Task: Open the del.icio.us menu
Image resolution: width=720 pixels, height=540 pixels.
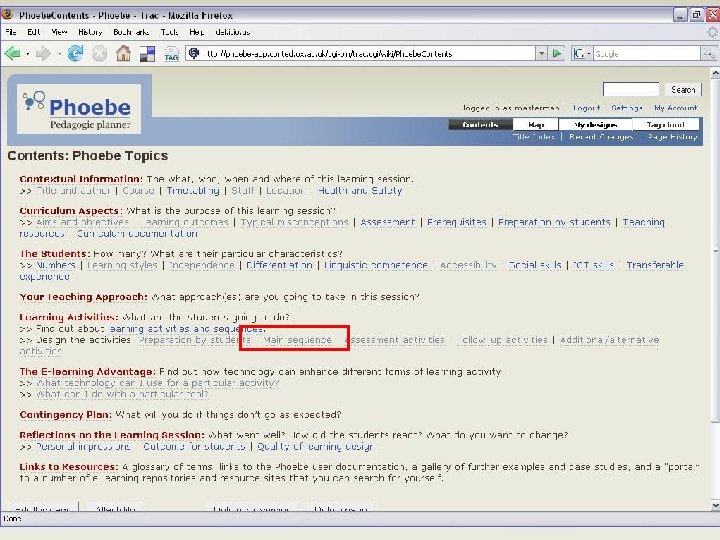Action: click(x=232, y=32)
